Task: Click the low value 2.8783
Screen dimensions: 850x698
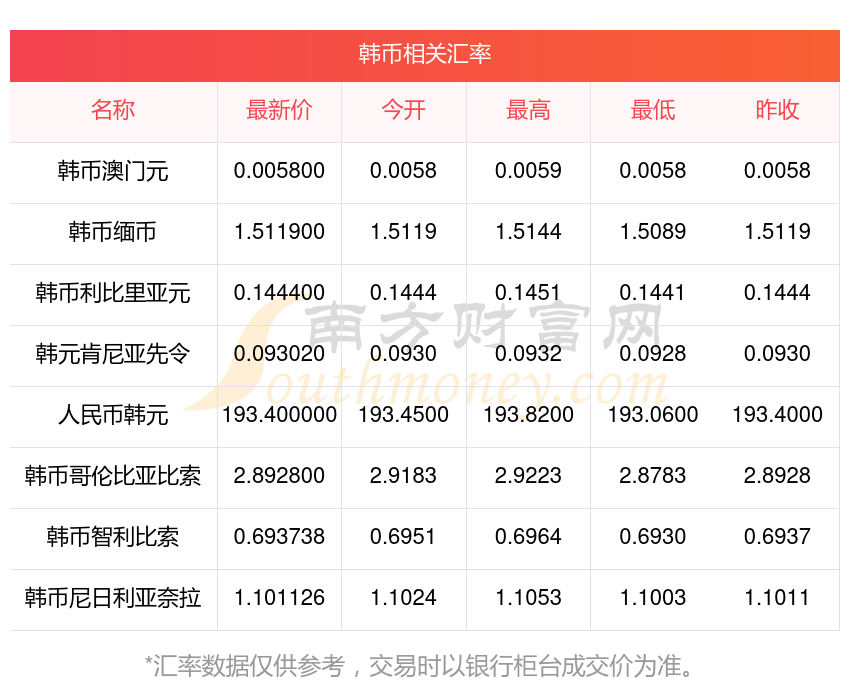Action: click(x=653, y=476)
